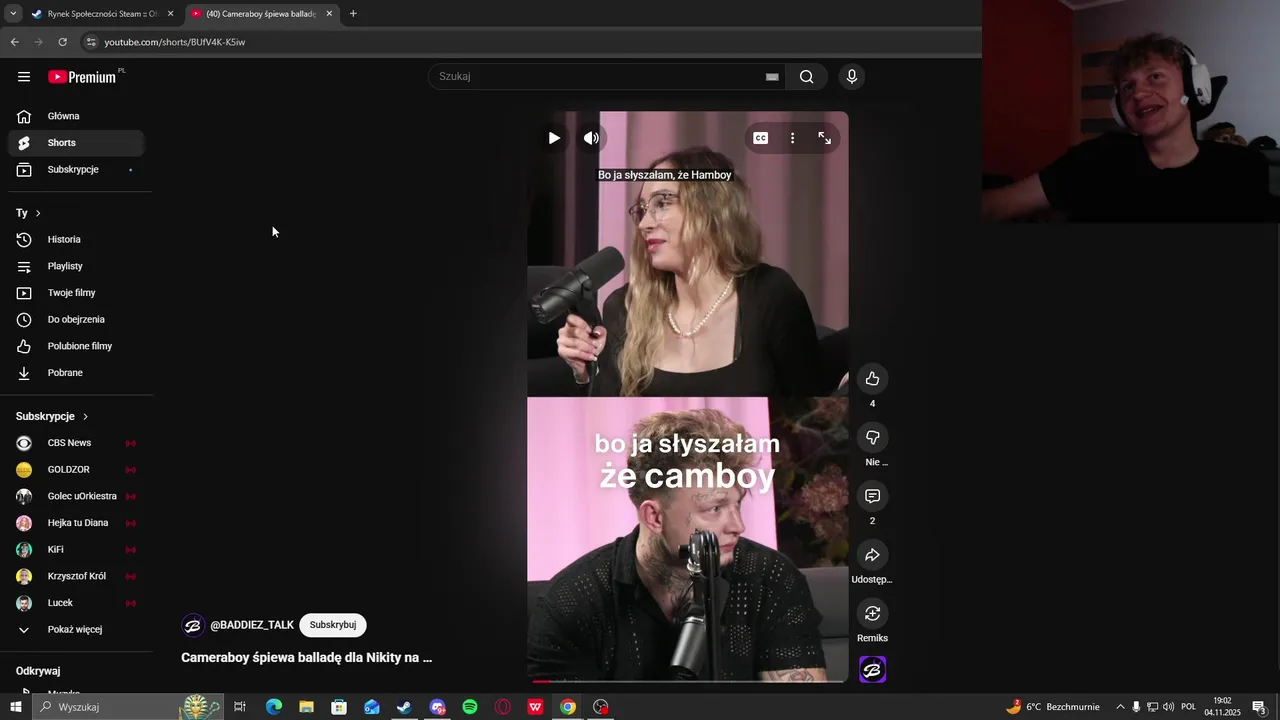Open the comments panel icon
The width and height of the screenshot is (1280, 720).
(872, 496)
